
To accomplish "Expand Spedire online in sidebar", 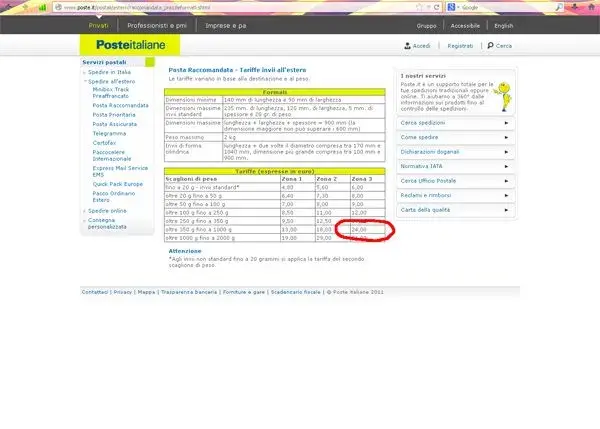I will [x=107, y=211].
